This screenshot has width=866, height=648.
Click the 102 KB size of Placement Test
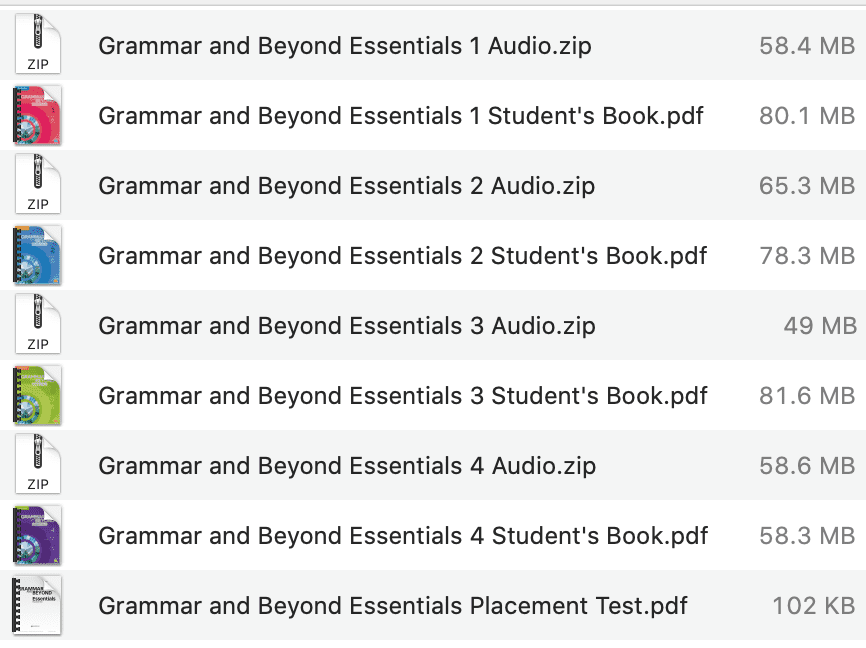(813, 606)
